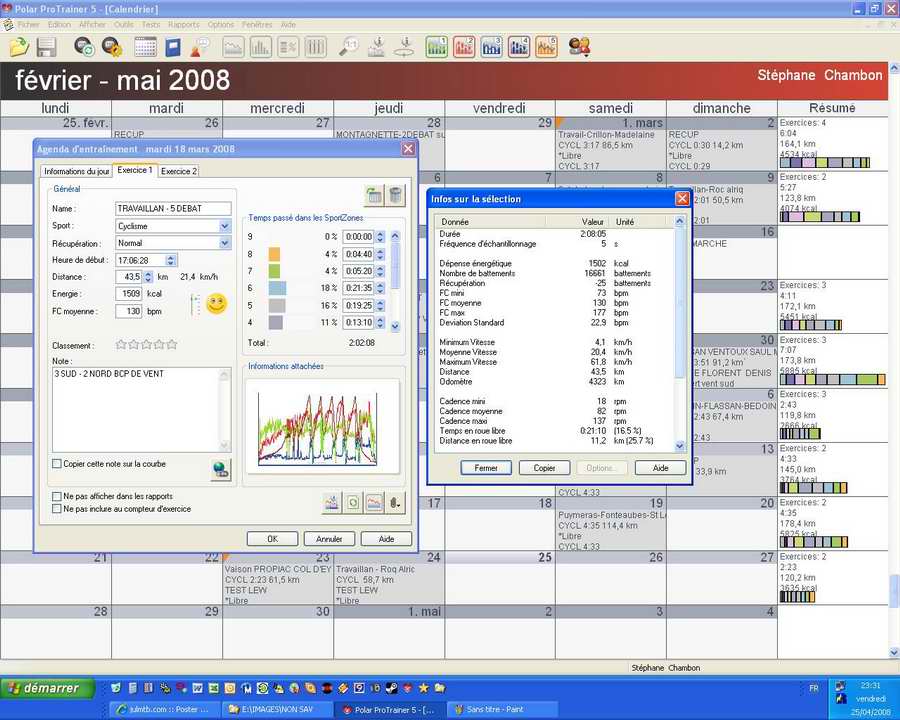Click the floppy disk save icon

point(46,47)
